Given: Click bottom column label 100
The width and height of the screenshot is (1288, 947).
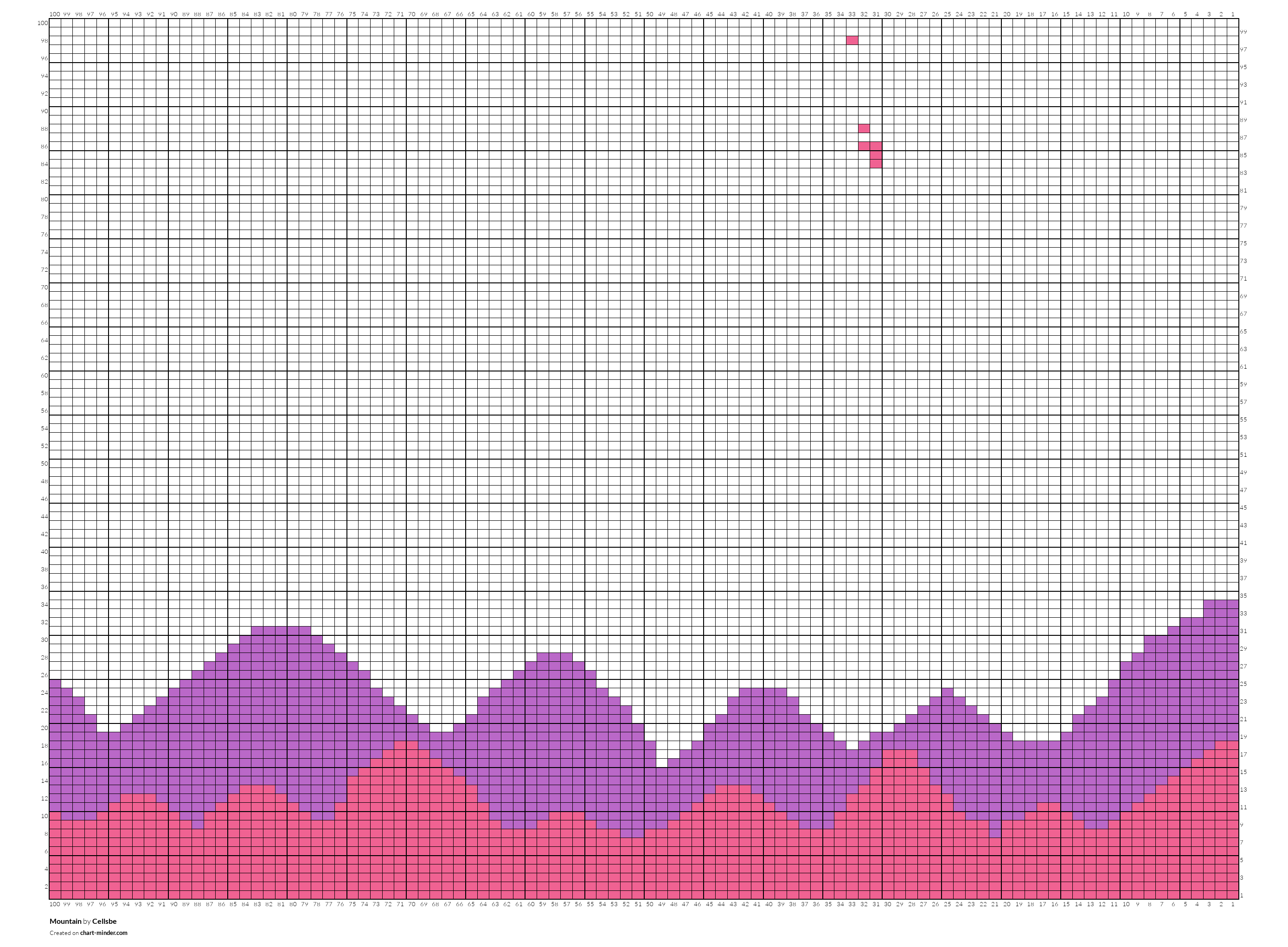Looking at the screenshot, I should [54, 904].
